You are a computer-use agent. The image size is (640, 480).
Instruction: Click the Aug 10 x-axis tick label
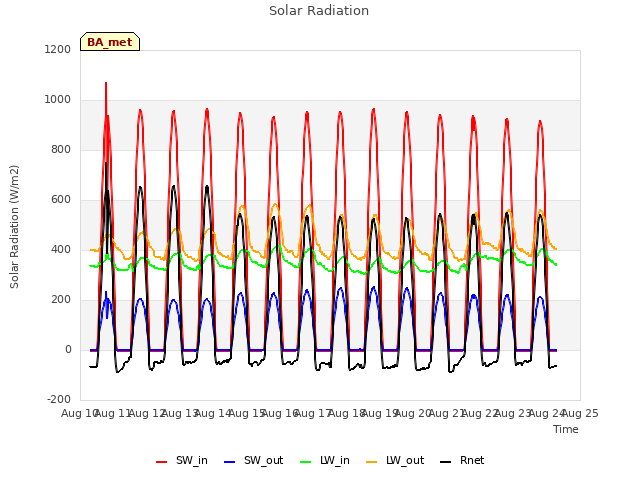[79, 413]
